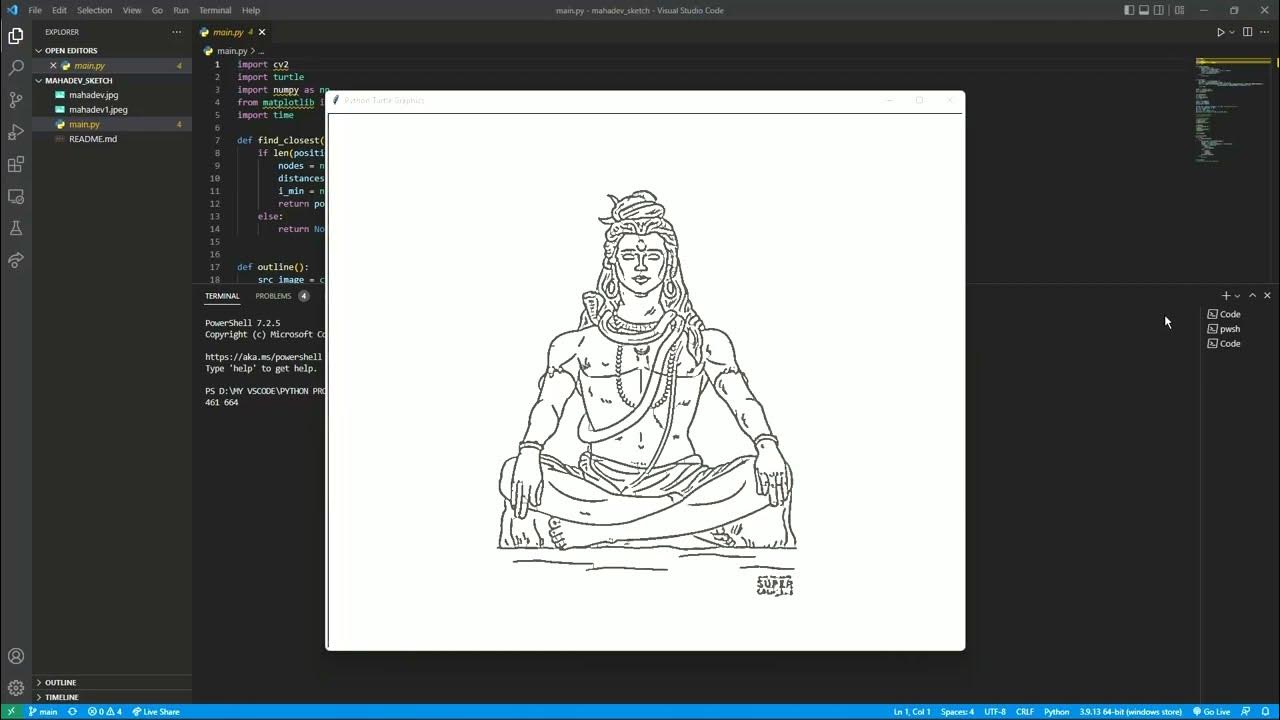The image size is (1280, 720).
Task: Customize layout from the title bar
Action: point(1179,10)
